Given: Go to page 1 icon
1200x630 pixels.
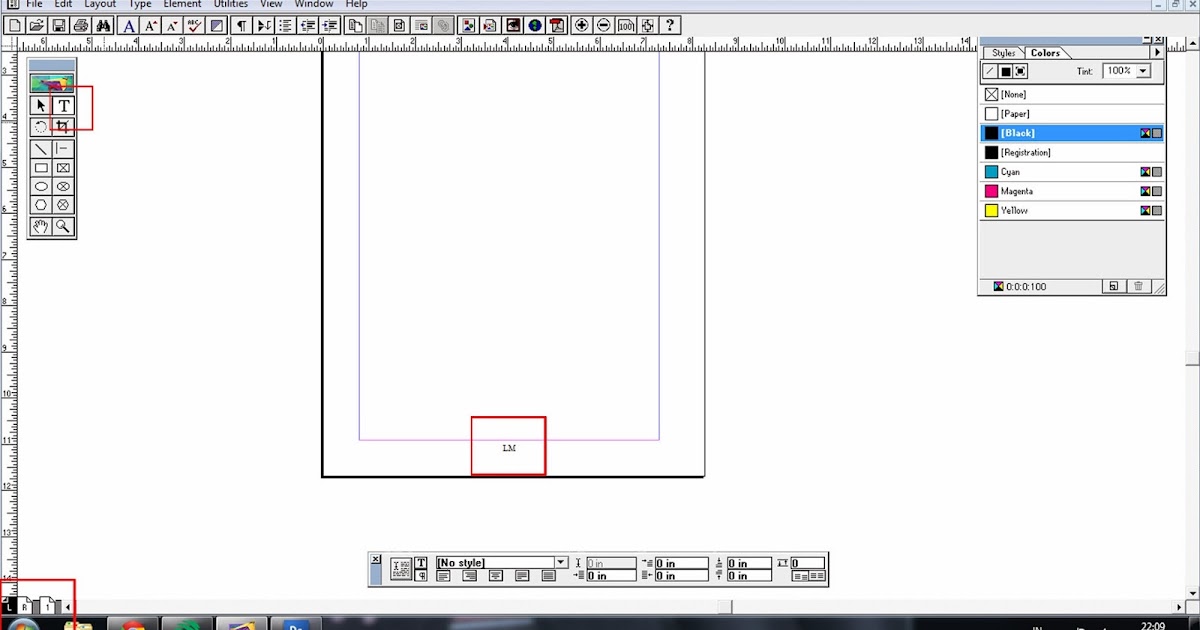Looking at the screenshot, I should 47,605.
